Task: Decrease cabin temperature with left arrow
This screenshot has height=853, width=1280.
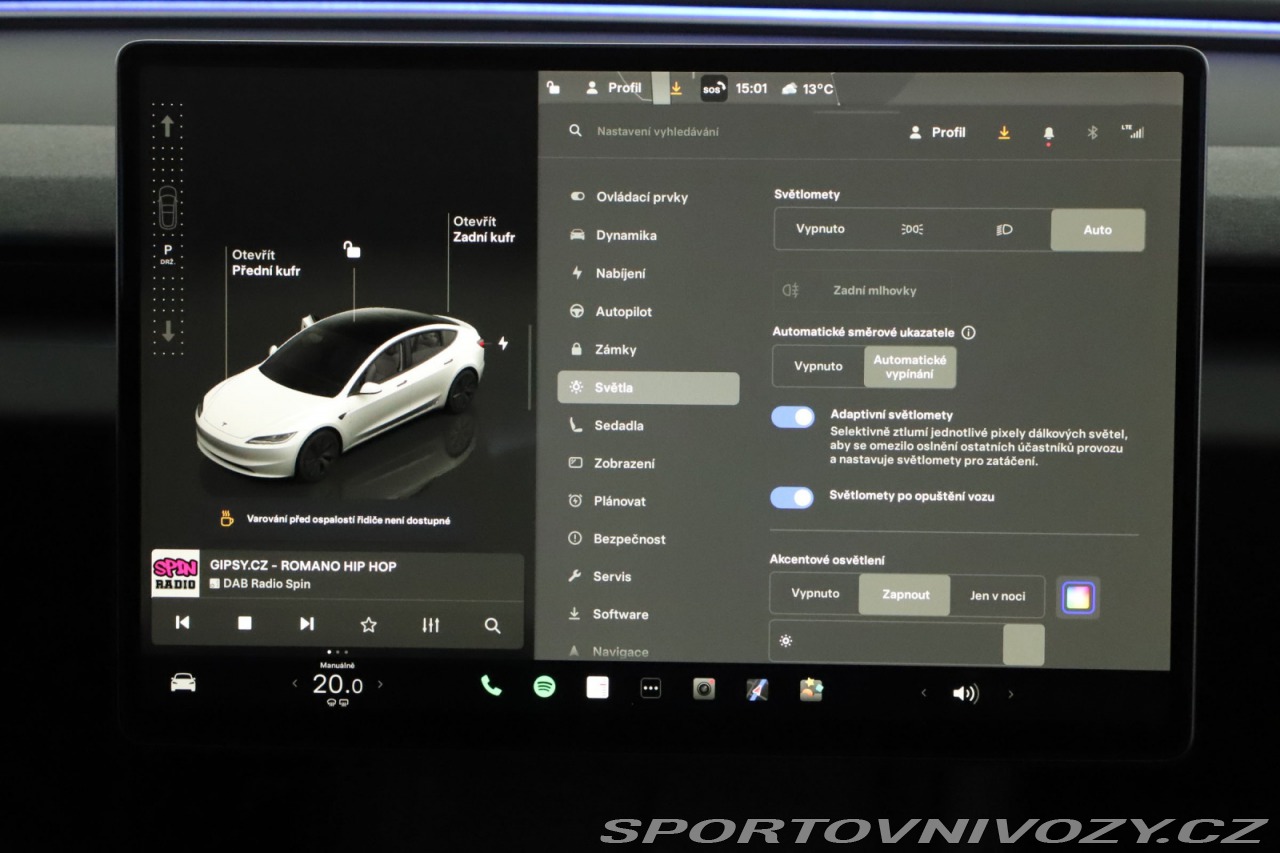Action: point(294,685)
